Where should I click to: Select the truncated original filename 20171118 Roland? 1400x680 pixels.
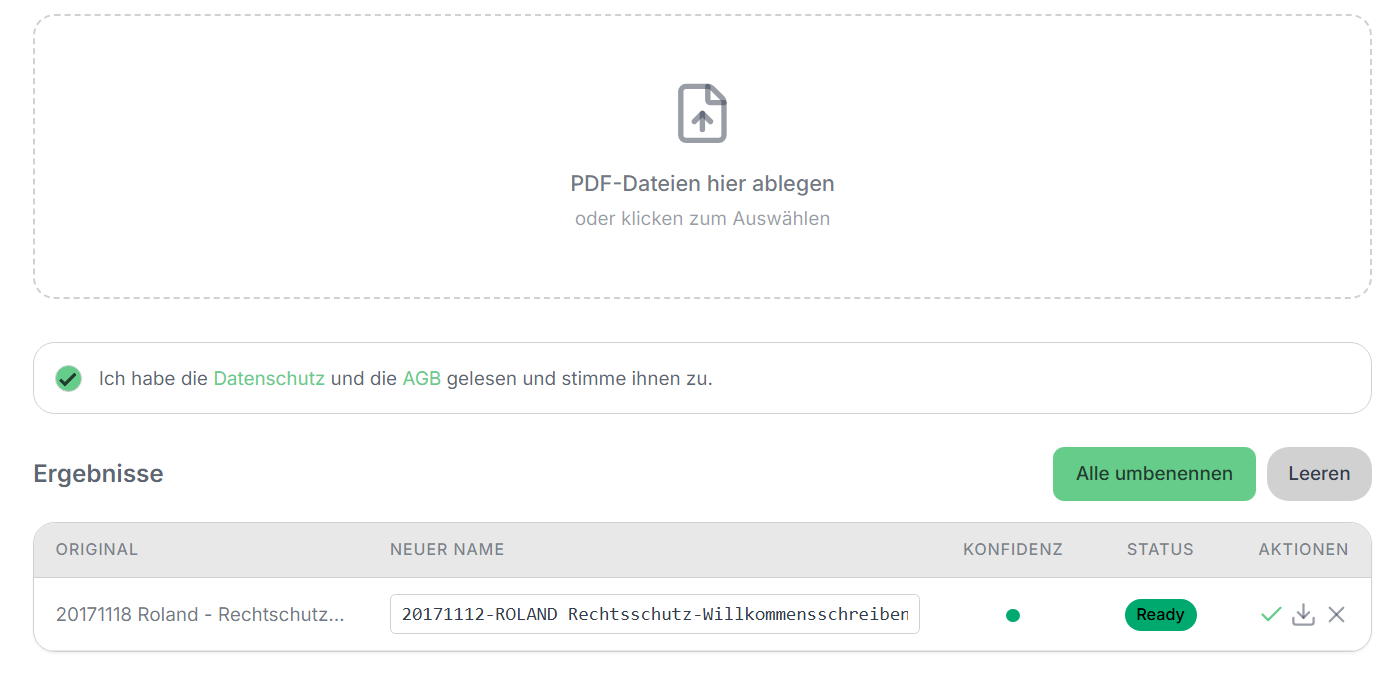[200, 614]
